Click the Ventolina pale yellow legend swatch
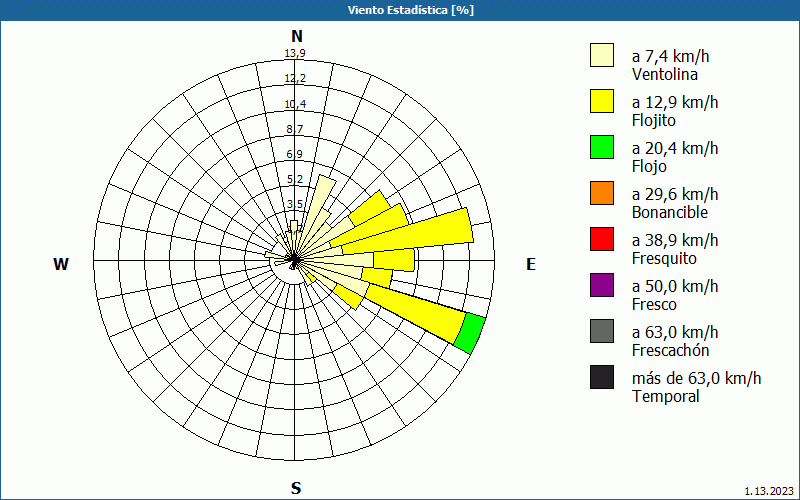The height and width of the screenshot is (500, 800). [x=602, y=55]
